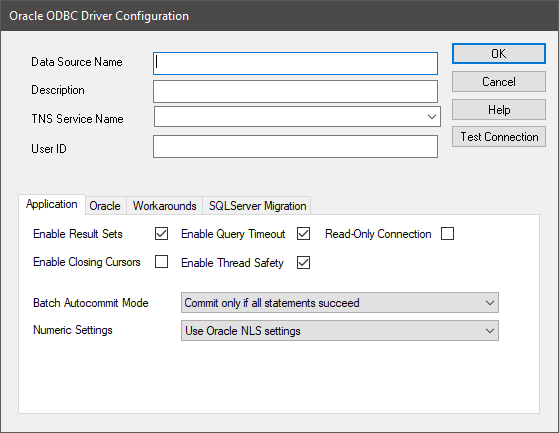
Task: Open Help for the driver configuration
Action: click(x=499, y=109)
